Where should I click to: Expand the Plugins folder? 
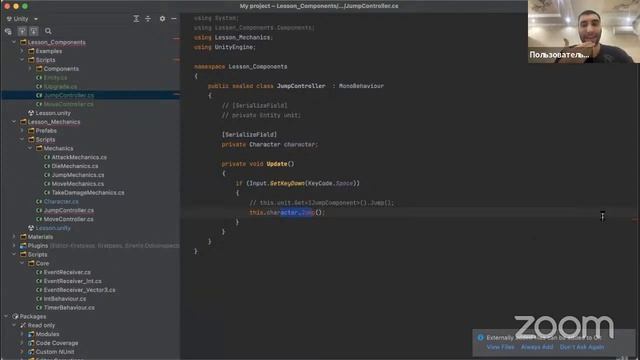[14, 246]
